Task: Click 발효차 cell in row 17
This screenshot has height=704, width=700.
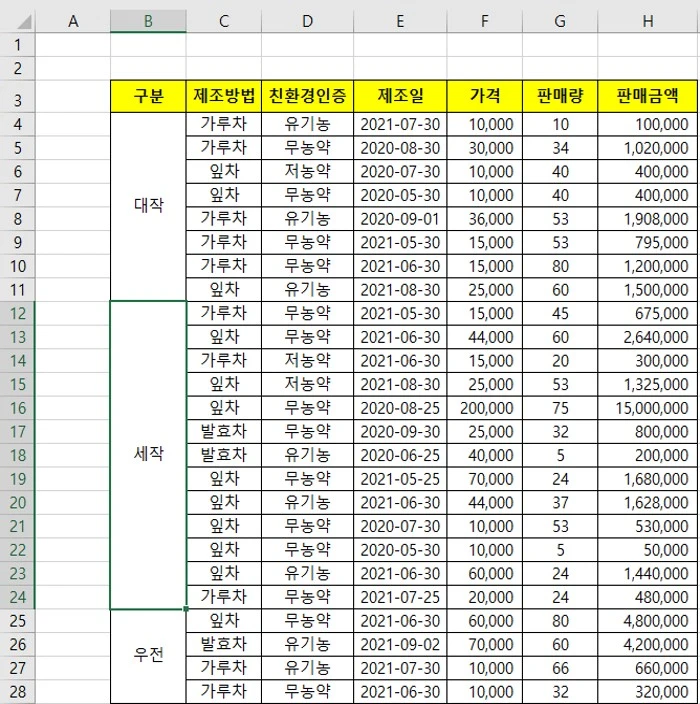Action: click(x=224, y=432)
